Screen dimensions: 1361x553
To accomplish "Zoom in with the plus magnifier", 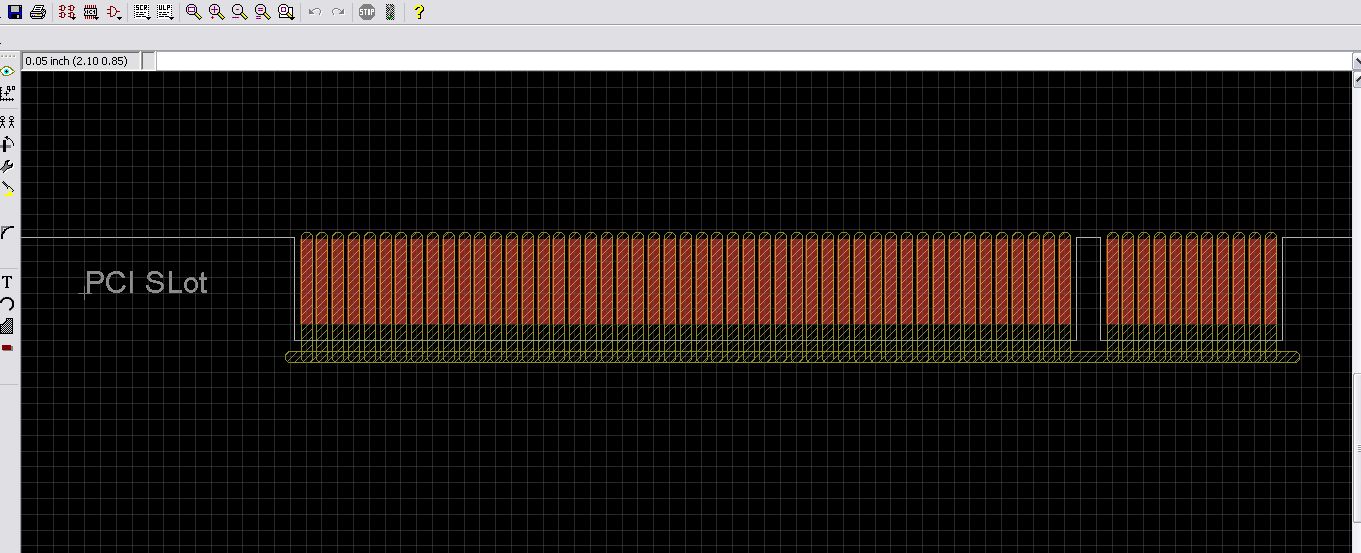I will pyautogui.click(x=216, y=12).
